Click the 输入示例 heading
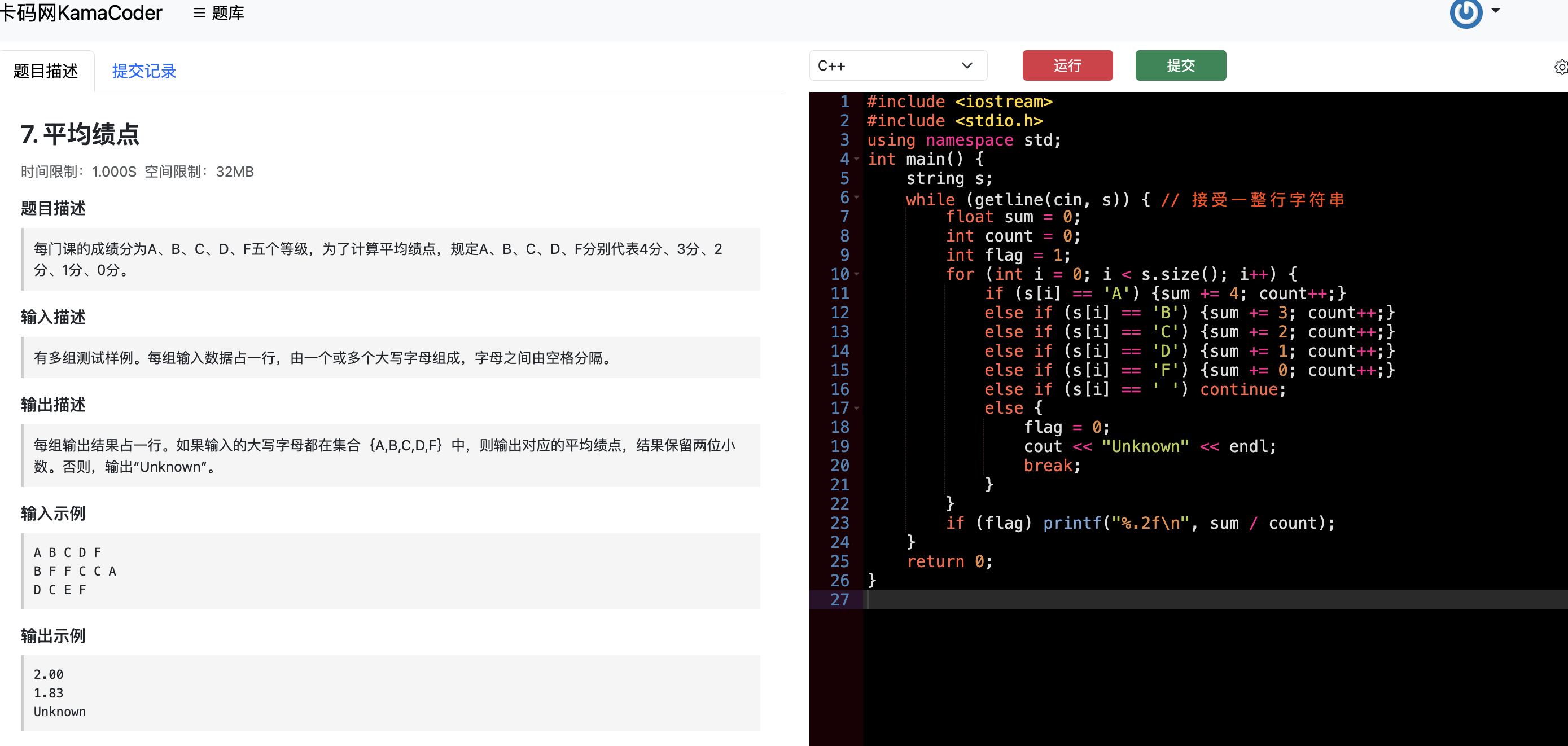 pos(53,514)
